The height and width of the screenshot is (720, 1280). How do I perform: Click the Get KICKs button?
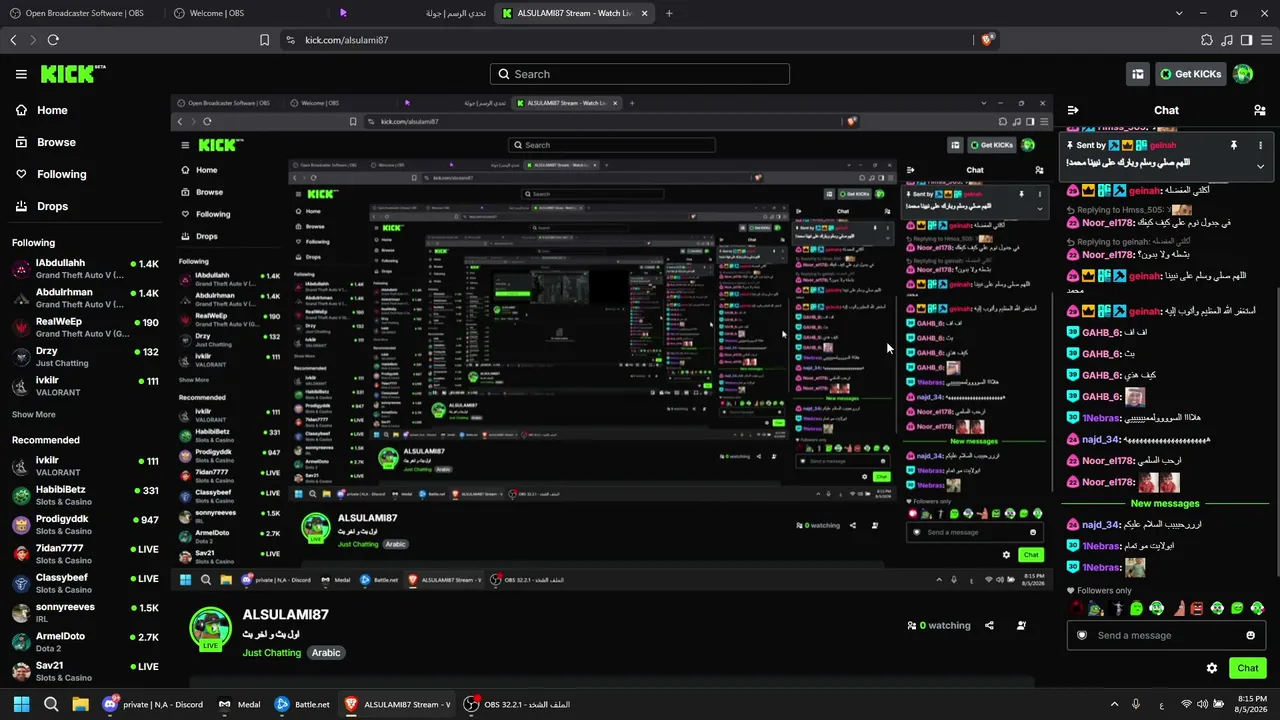point(1190,74)
